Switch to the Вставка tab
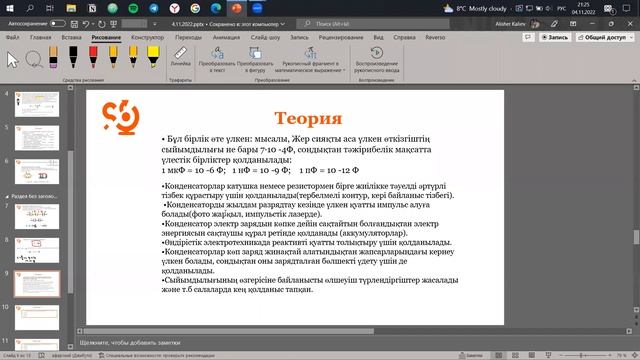640x360 pixels. pos(71,37)
